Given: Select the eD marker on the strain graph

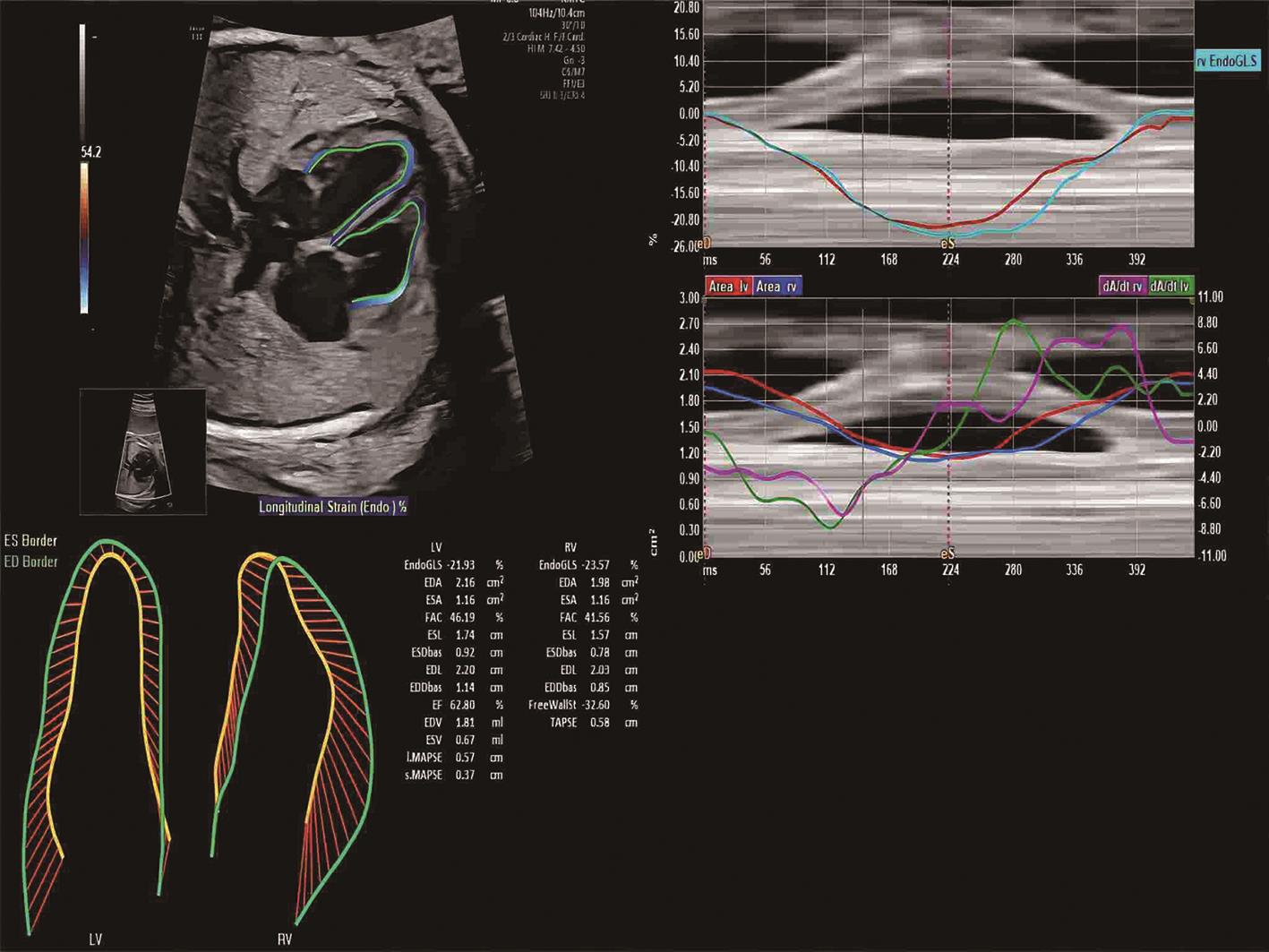Looking at the screenshot, I should pos(705,244).
